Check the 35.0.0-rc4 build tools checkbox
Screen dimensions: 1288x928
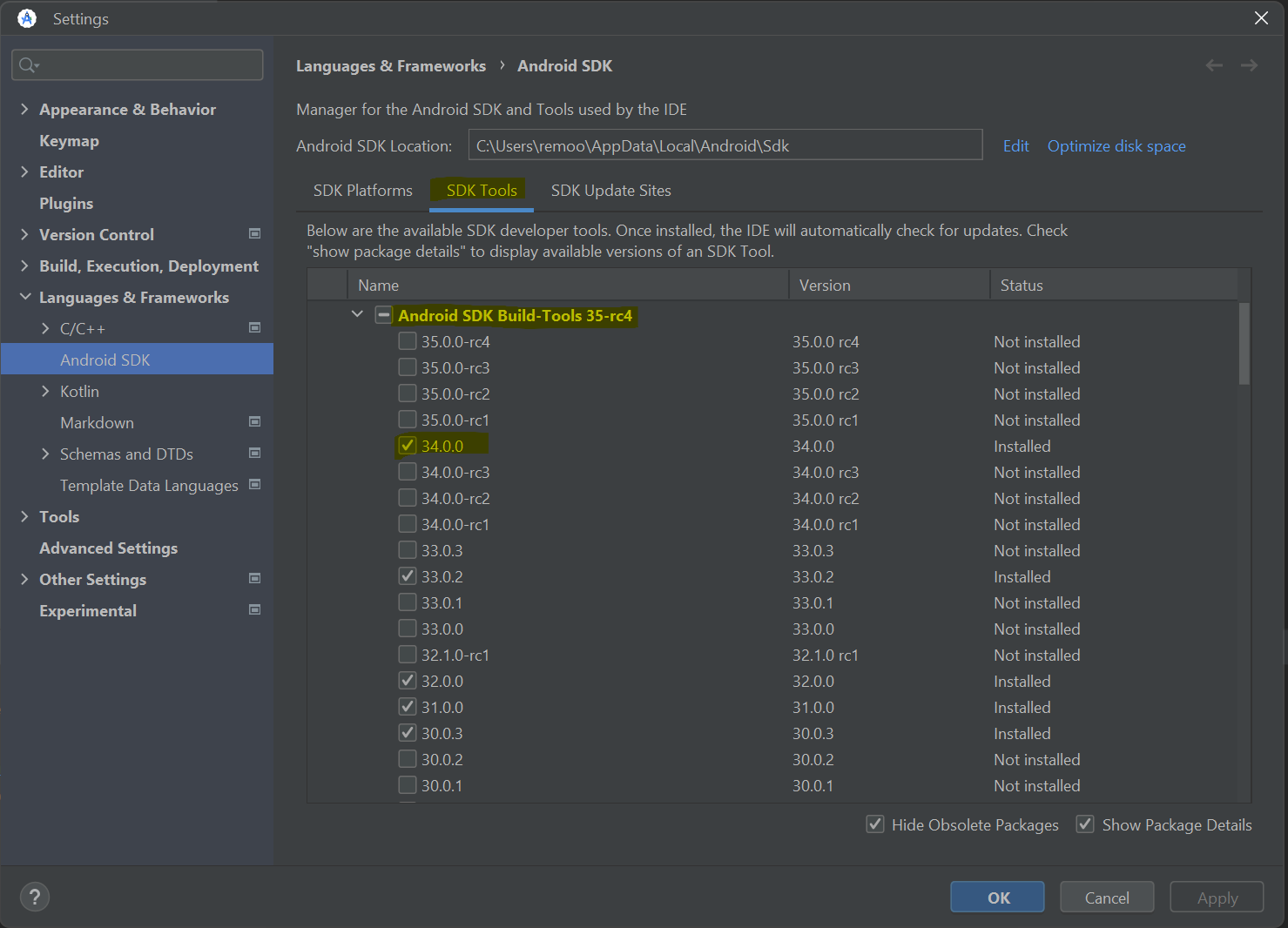(x=407, y=340)
